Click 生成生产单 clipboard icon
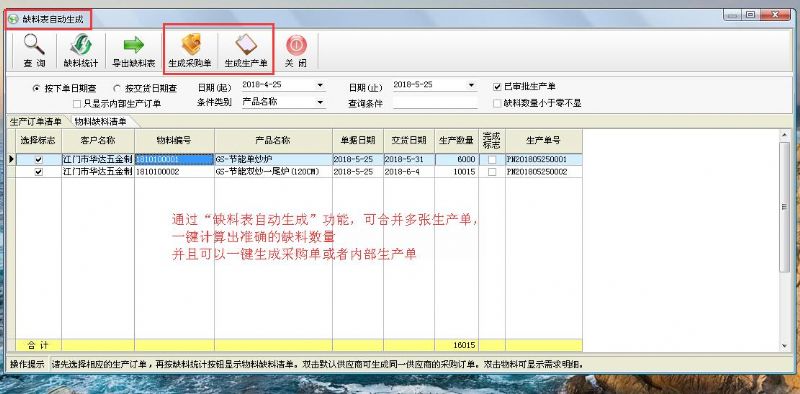This screenshot has height=394, width=800. 246,45
